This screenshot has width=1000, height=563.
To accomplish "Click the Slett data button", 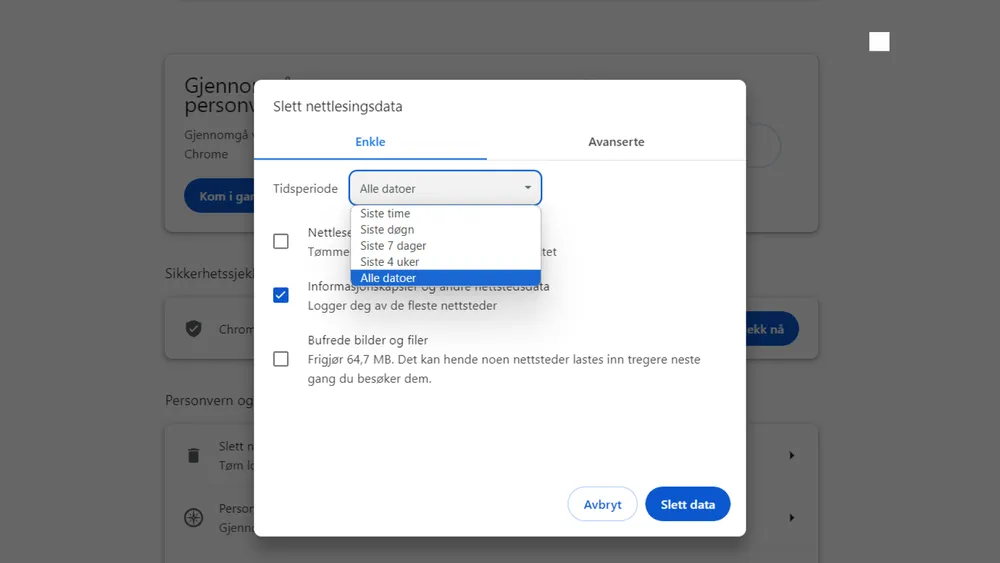I will tap(688, 504).
